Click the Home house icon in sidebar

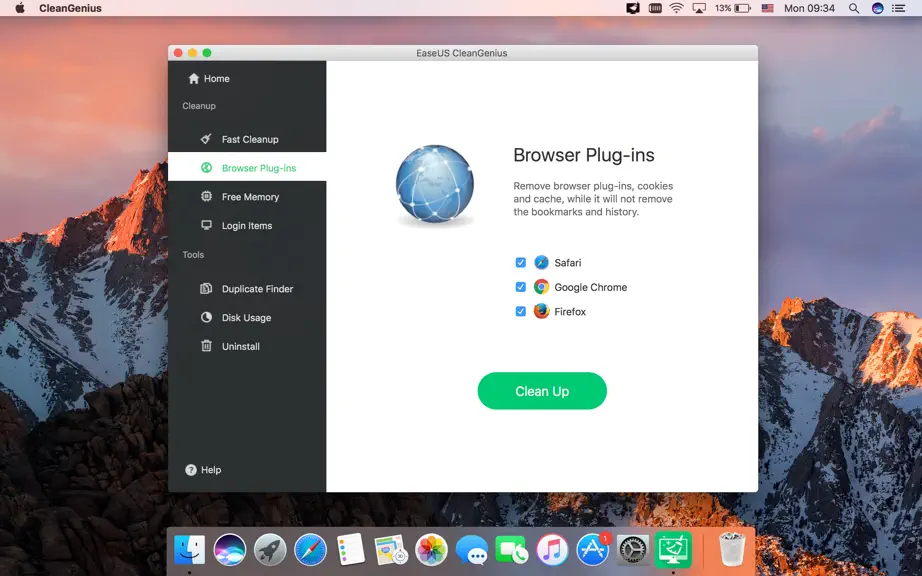193,78
